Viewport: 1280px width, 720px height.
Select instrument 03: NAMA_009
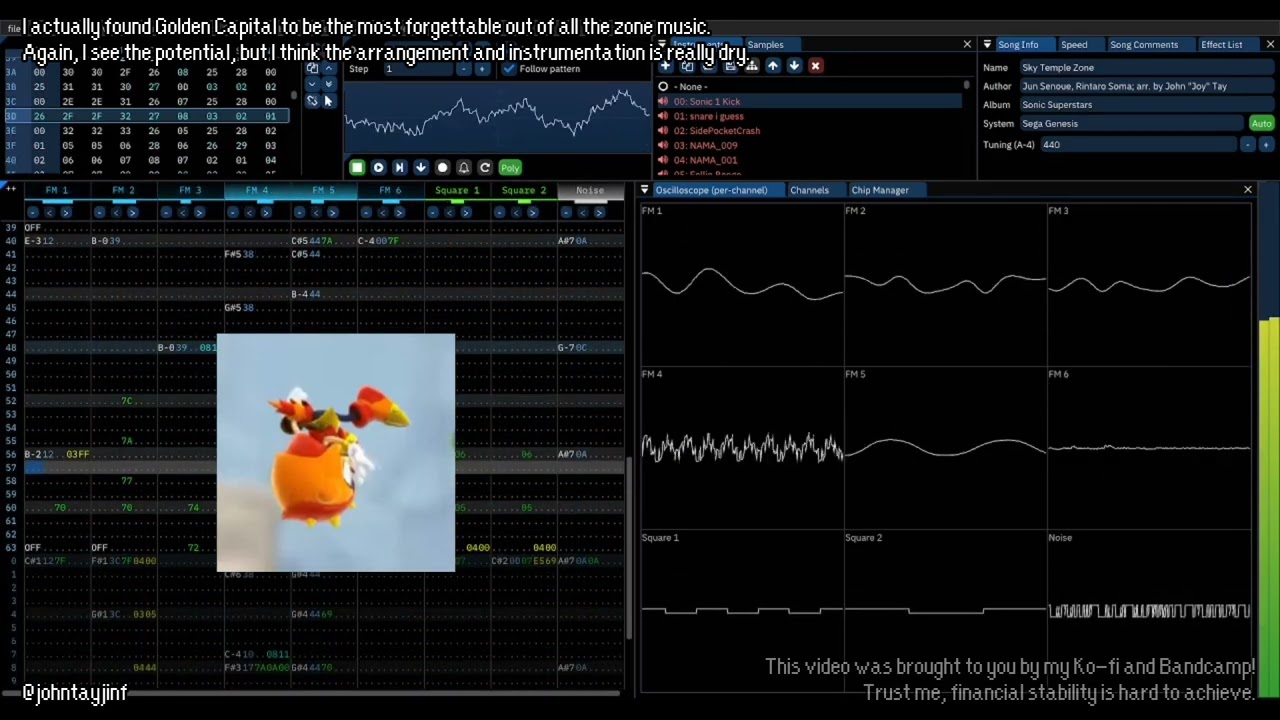[808, 145]
